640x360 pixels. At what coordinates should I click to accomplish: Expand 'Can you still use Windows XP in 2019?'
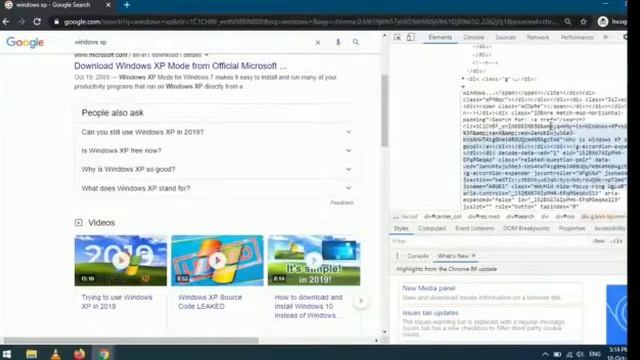click(216, 132)
